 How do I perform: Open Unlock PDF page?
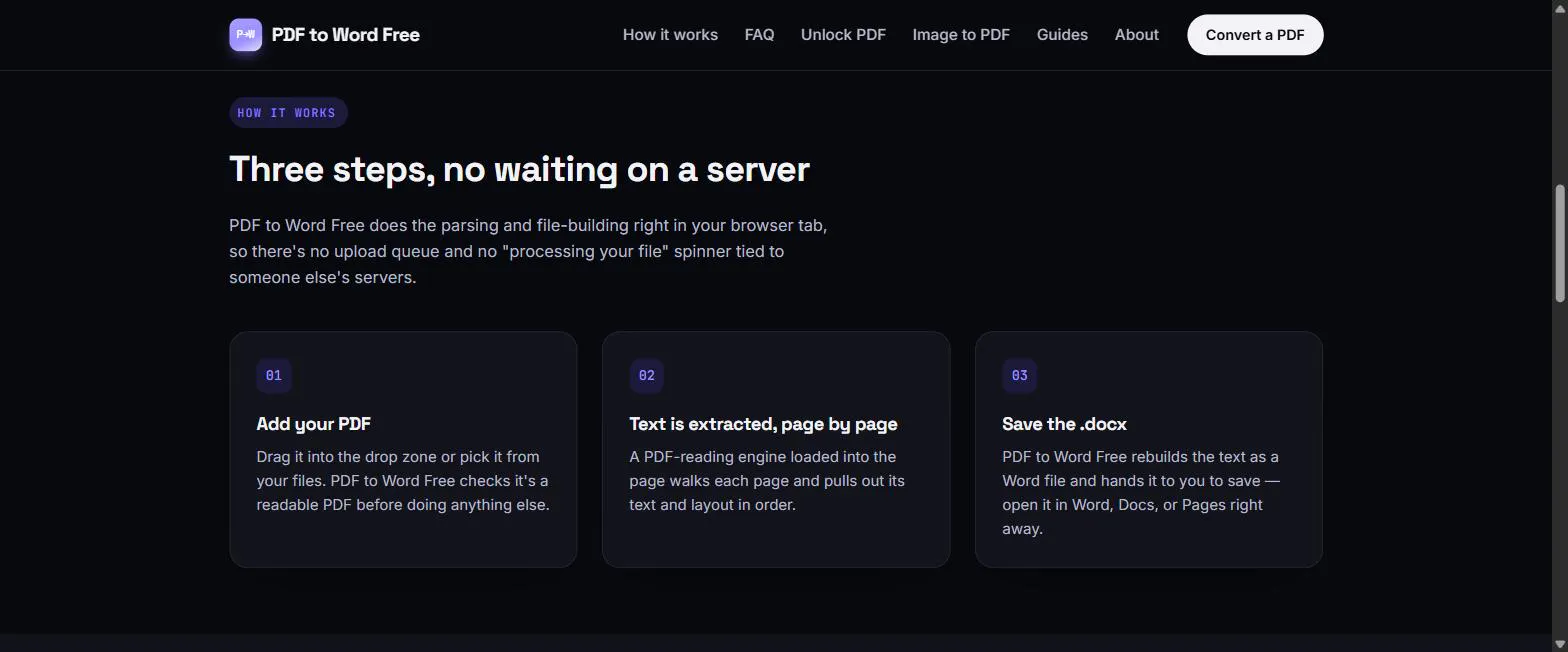(x=843, y=35)
